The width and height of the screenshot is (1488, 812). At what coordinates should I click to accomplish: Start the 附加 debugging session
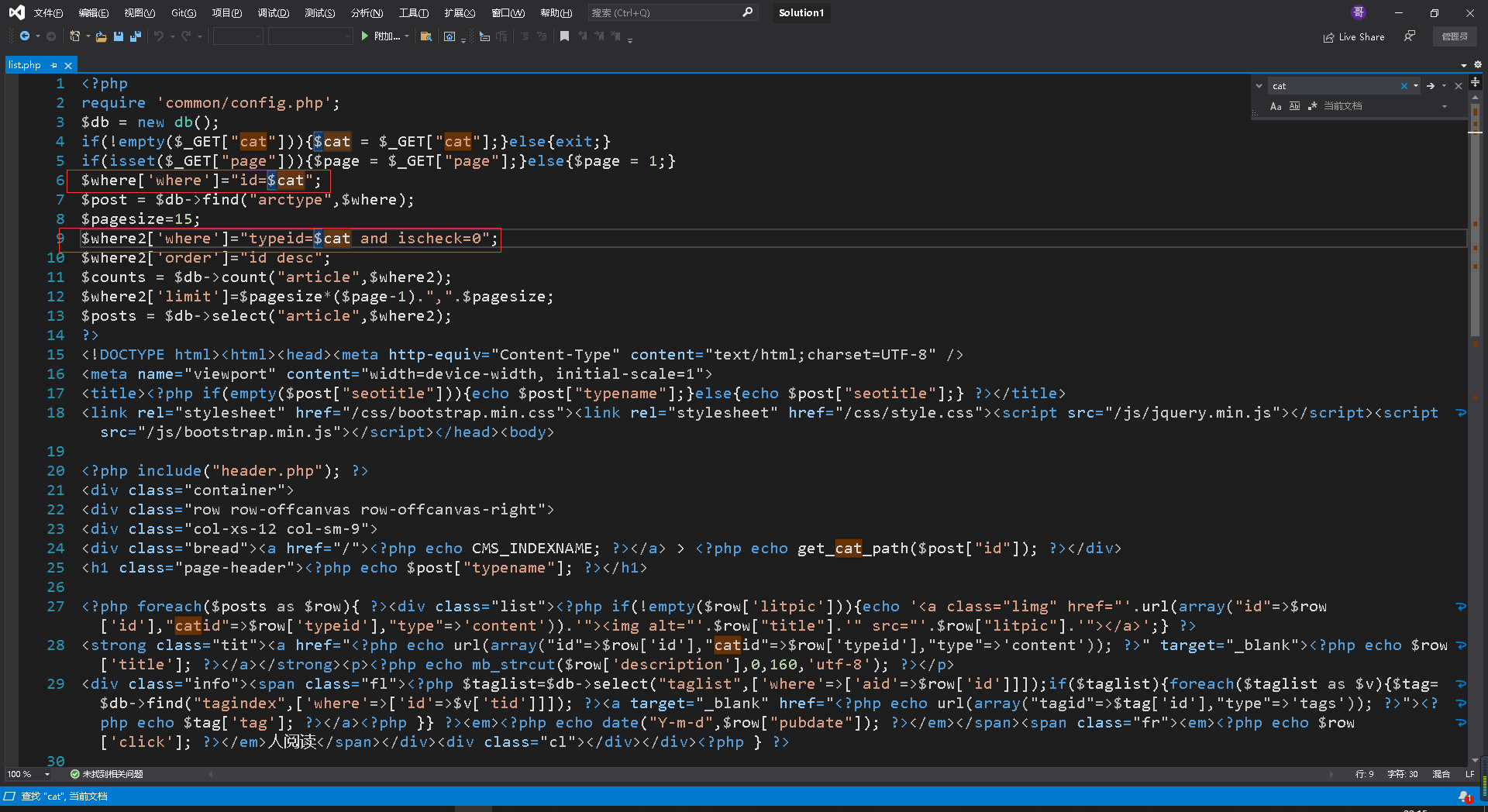384,36
